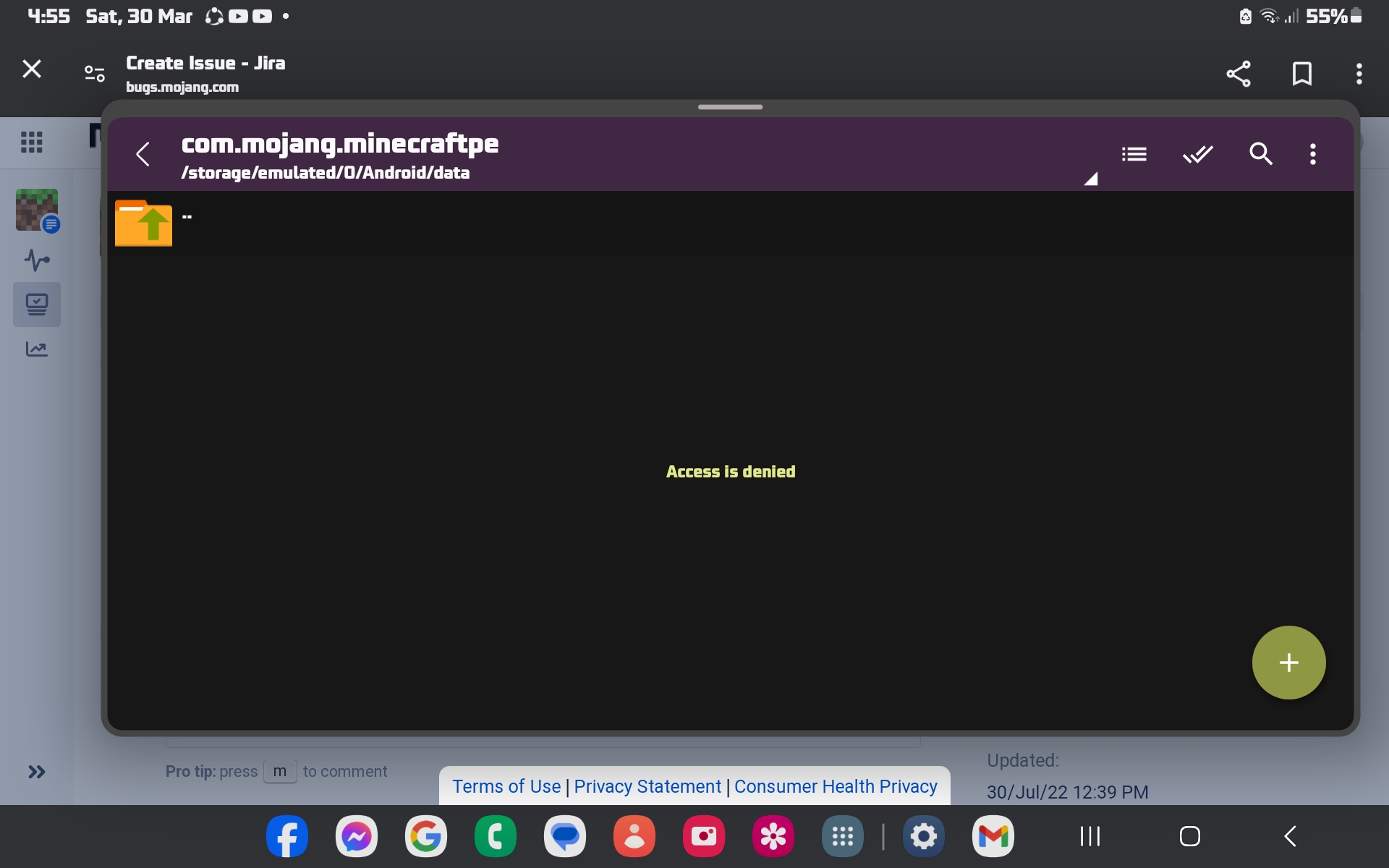Open site settings icon beside title
1389x868 pixels.
[x=95, y=74]
